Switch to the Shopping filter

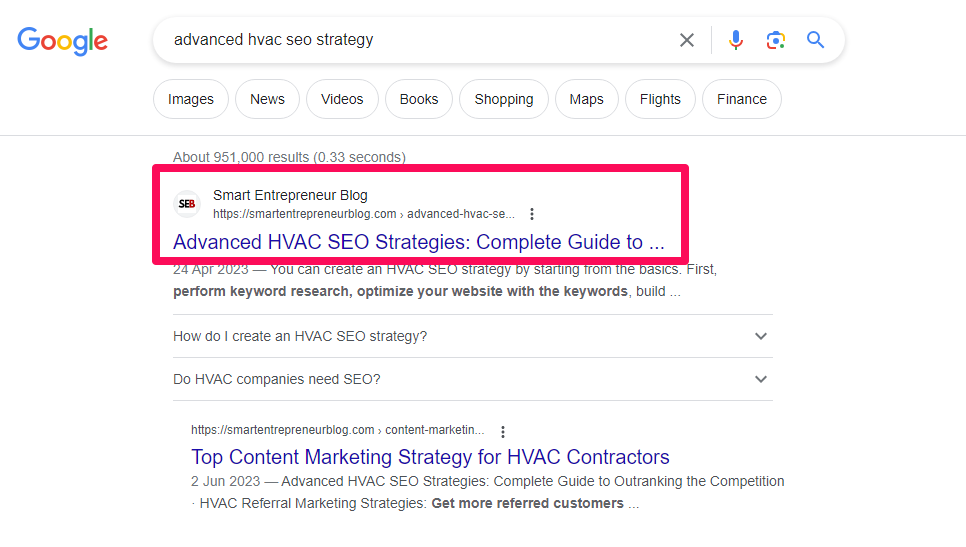pos(504,99)
